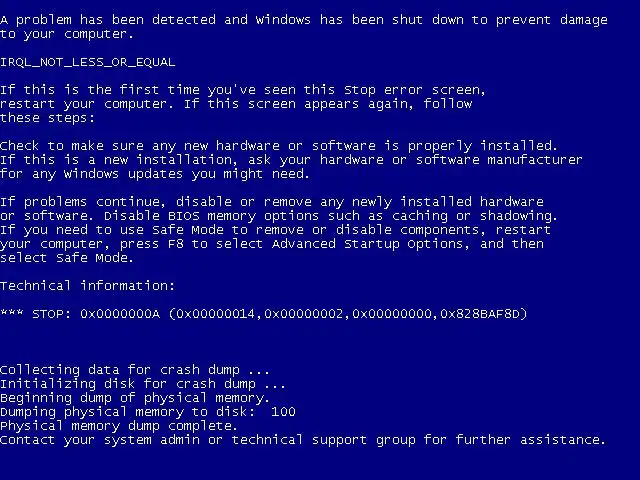Click 'Collecting data for crash dump' line
640x480 pixels.
135,370
